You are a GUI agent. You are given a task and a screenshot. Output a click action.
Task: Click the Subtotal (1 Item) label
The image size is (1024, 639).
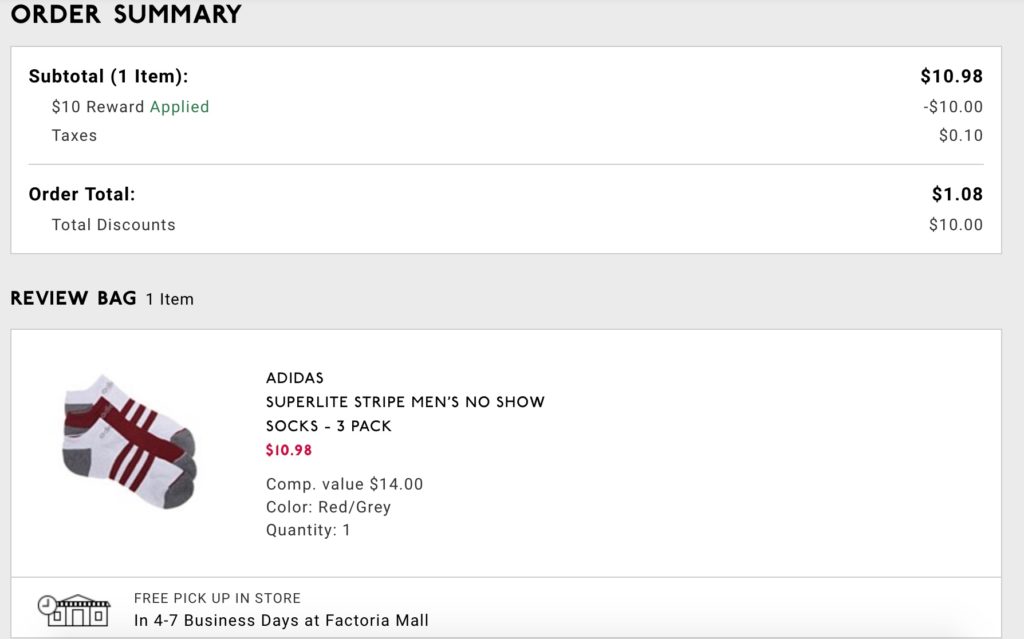click(x=108, y=76)
